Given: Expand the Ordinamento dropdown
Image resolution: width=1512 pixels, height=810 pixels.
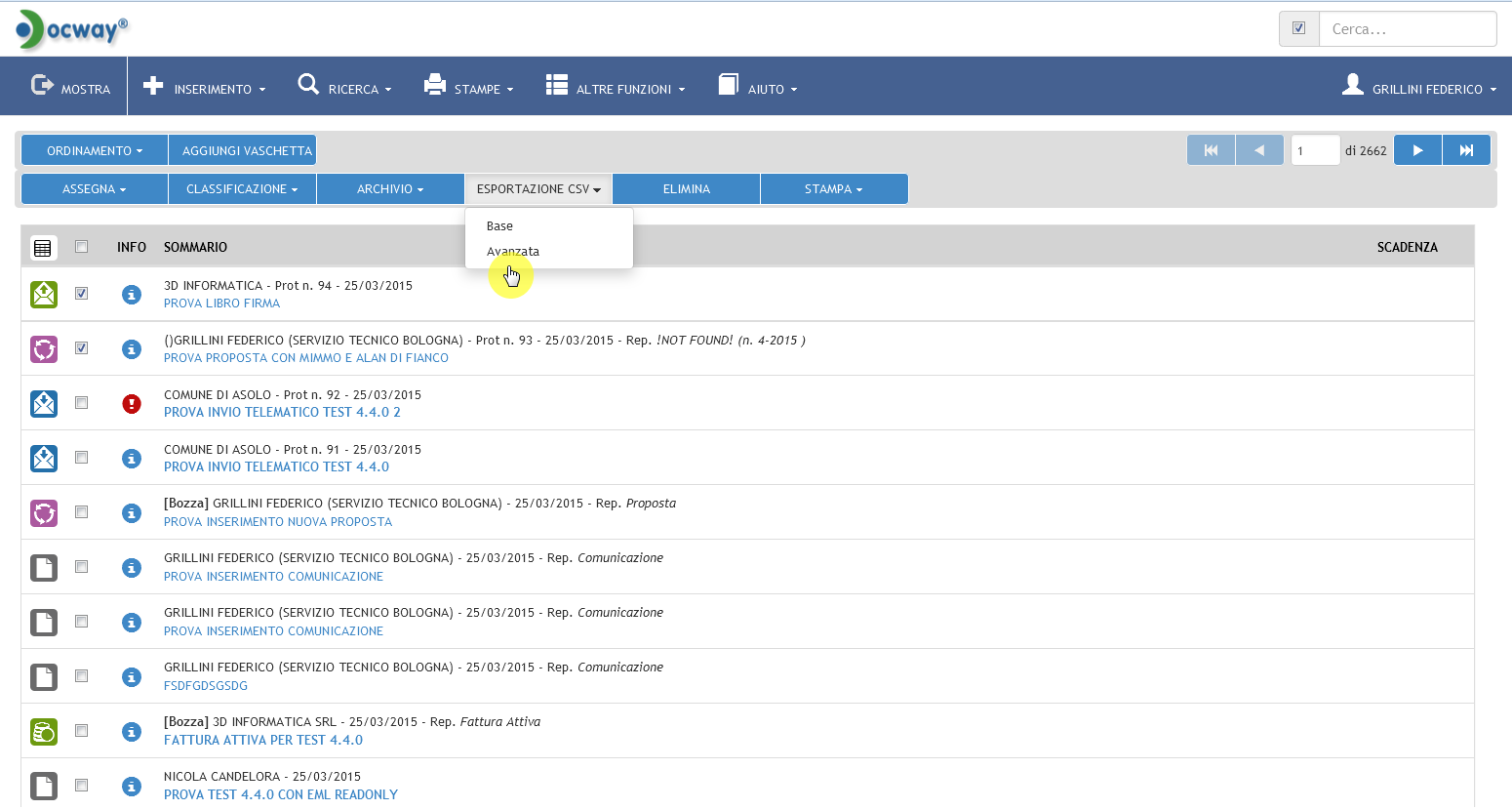Looking at the screenshot, I should click(95, 150).
